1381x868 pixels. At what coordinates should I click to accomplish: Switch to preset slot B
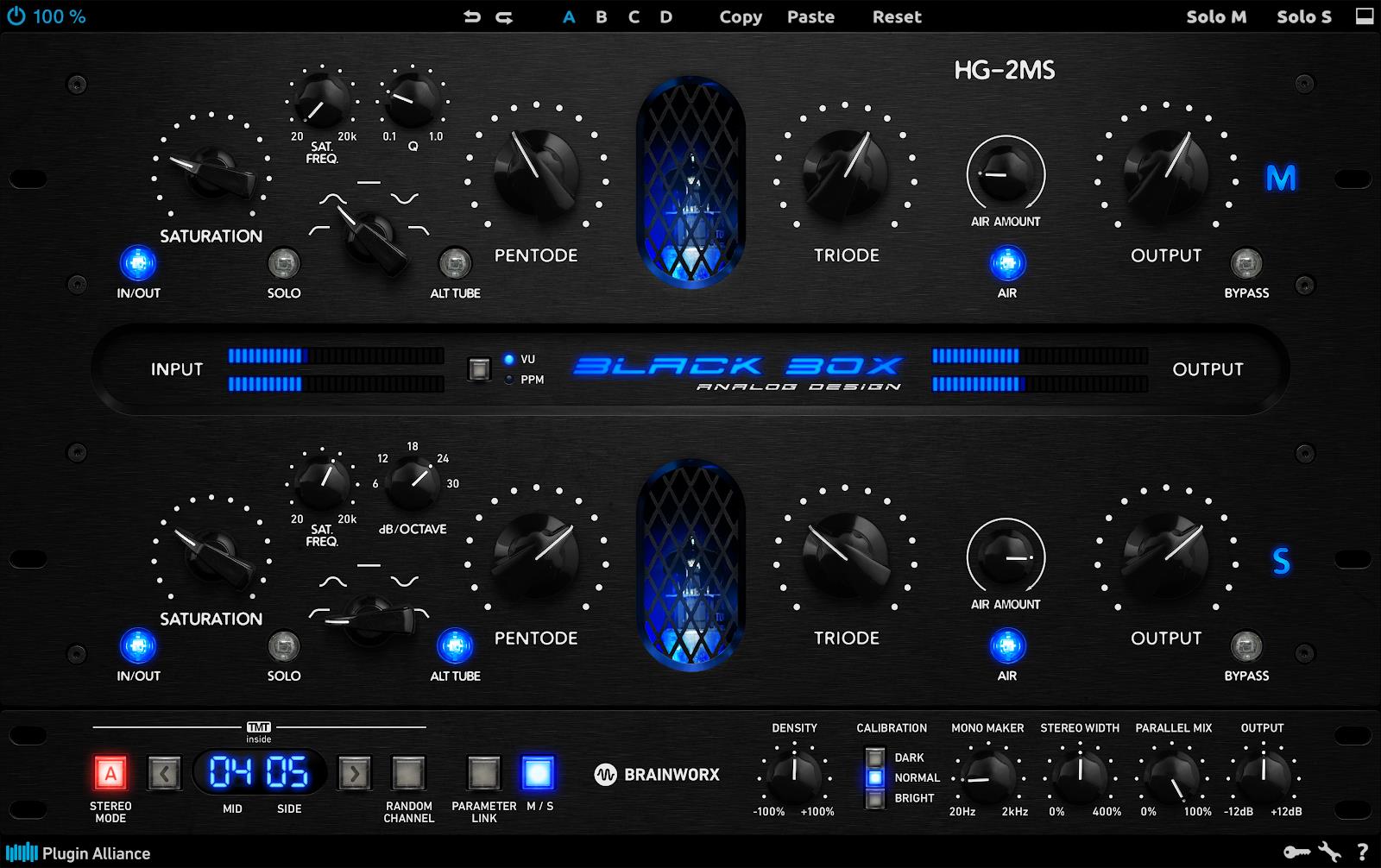click(601, 16)
